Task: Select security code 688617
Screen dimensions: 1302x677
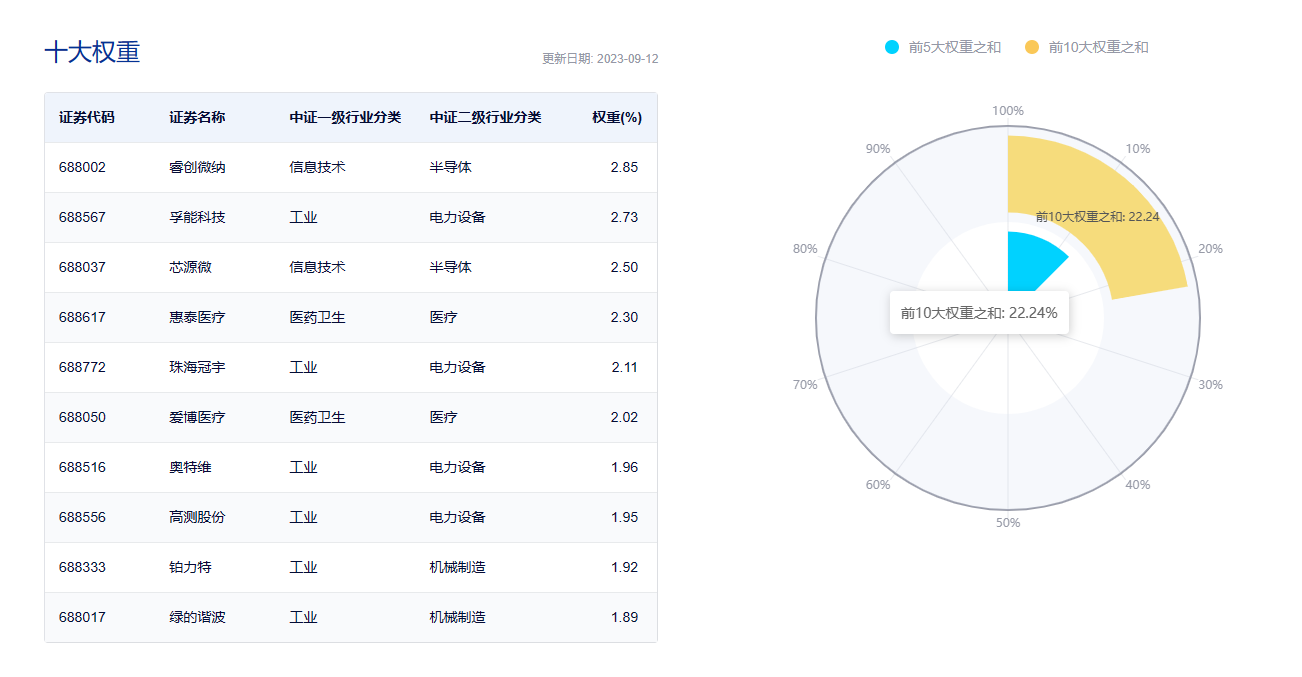Action: [x=82, y=317]
